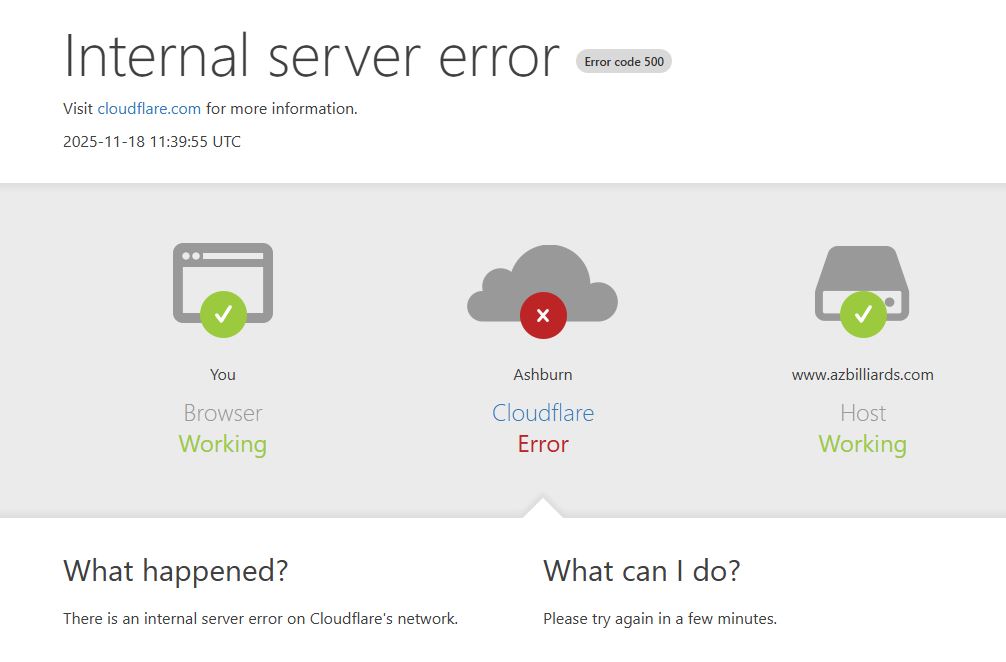Toggle the browser Working status

[222, 444]
